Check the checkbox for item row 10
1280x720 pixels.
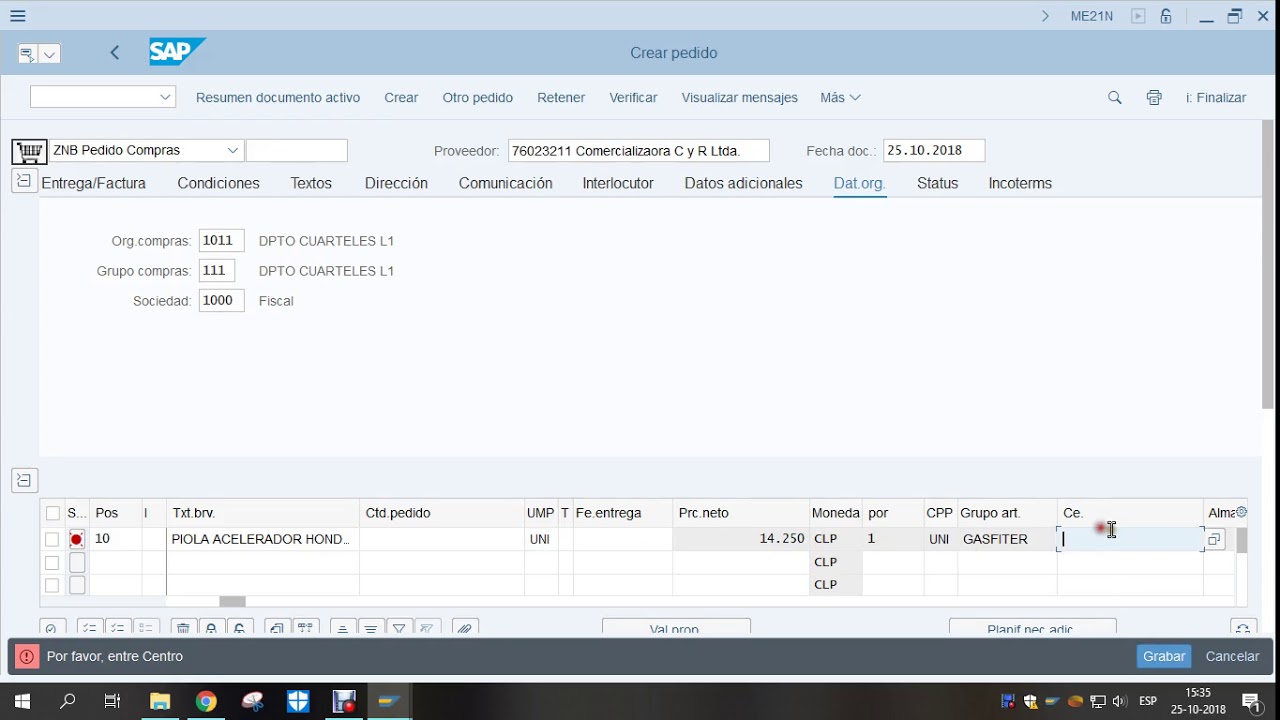(52, 539)
